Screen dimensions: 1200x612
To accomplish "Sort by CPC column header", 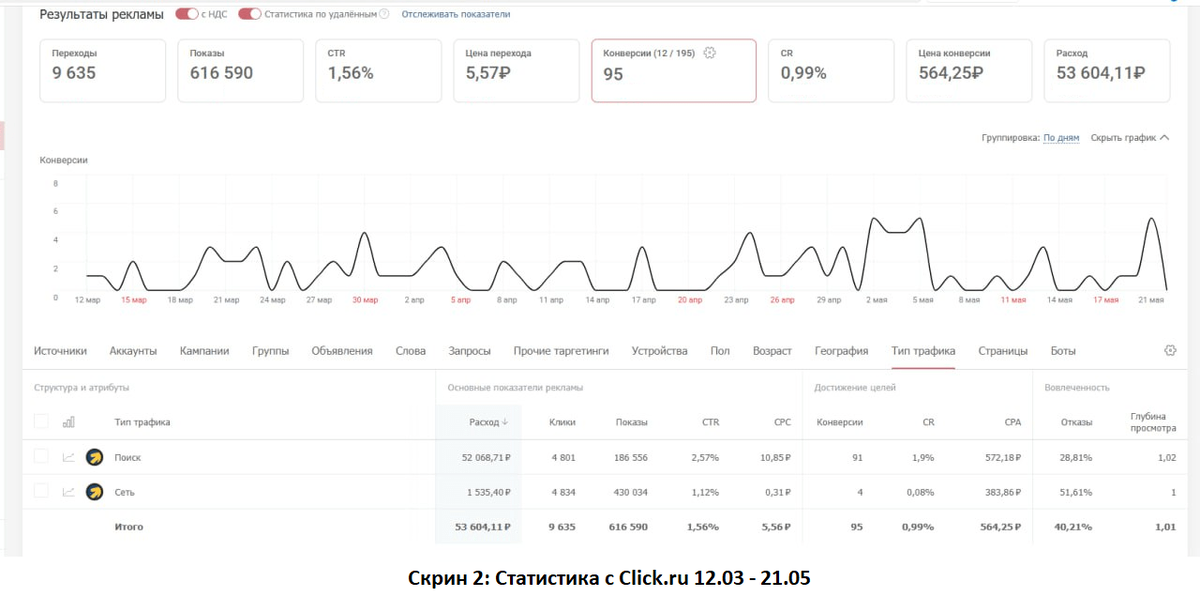I will pyautogui.click(x=782, y=422).
